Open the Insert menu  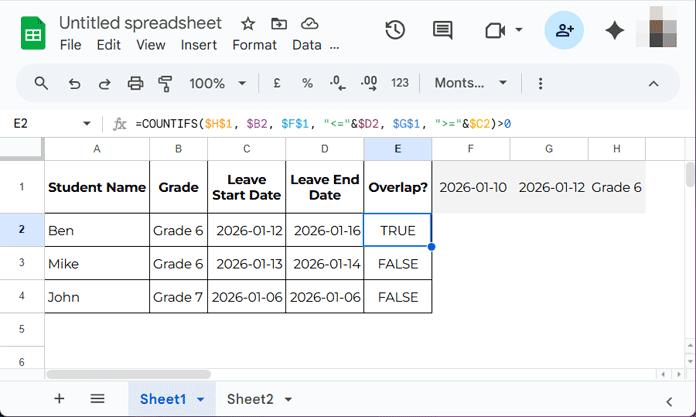pyautogui.click(x=199, y=45)
